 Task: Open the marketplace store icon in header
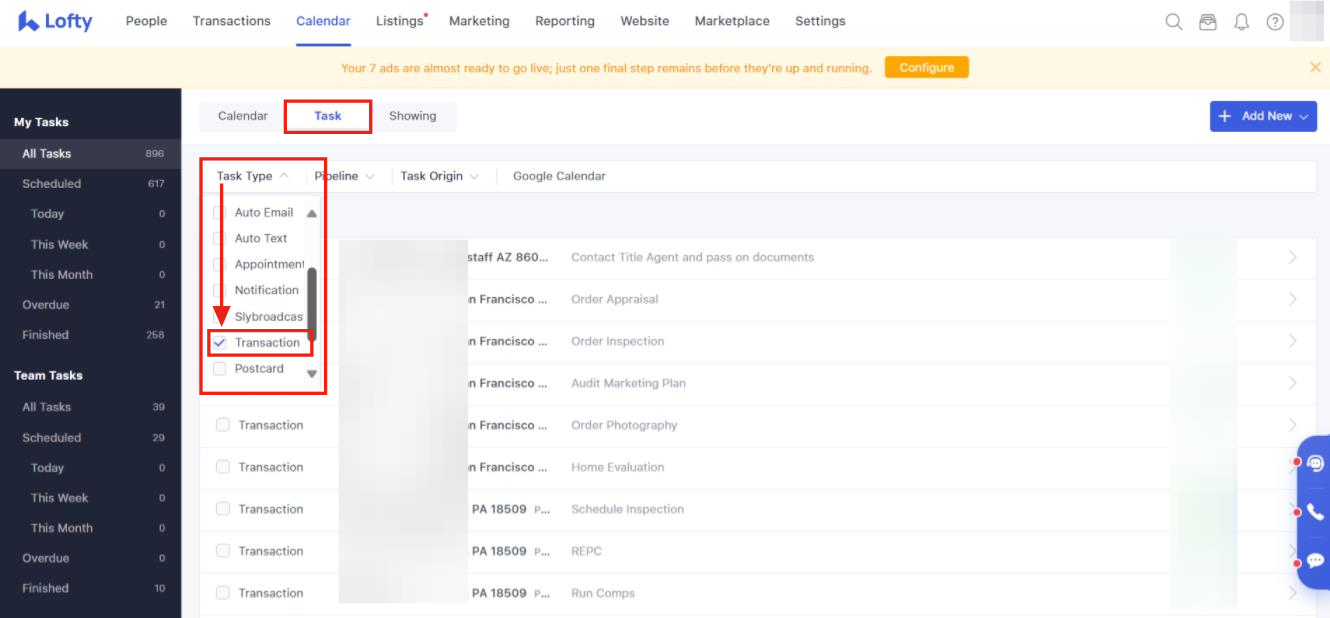pos(1208,22)
